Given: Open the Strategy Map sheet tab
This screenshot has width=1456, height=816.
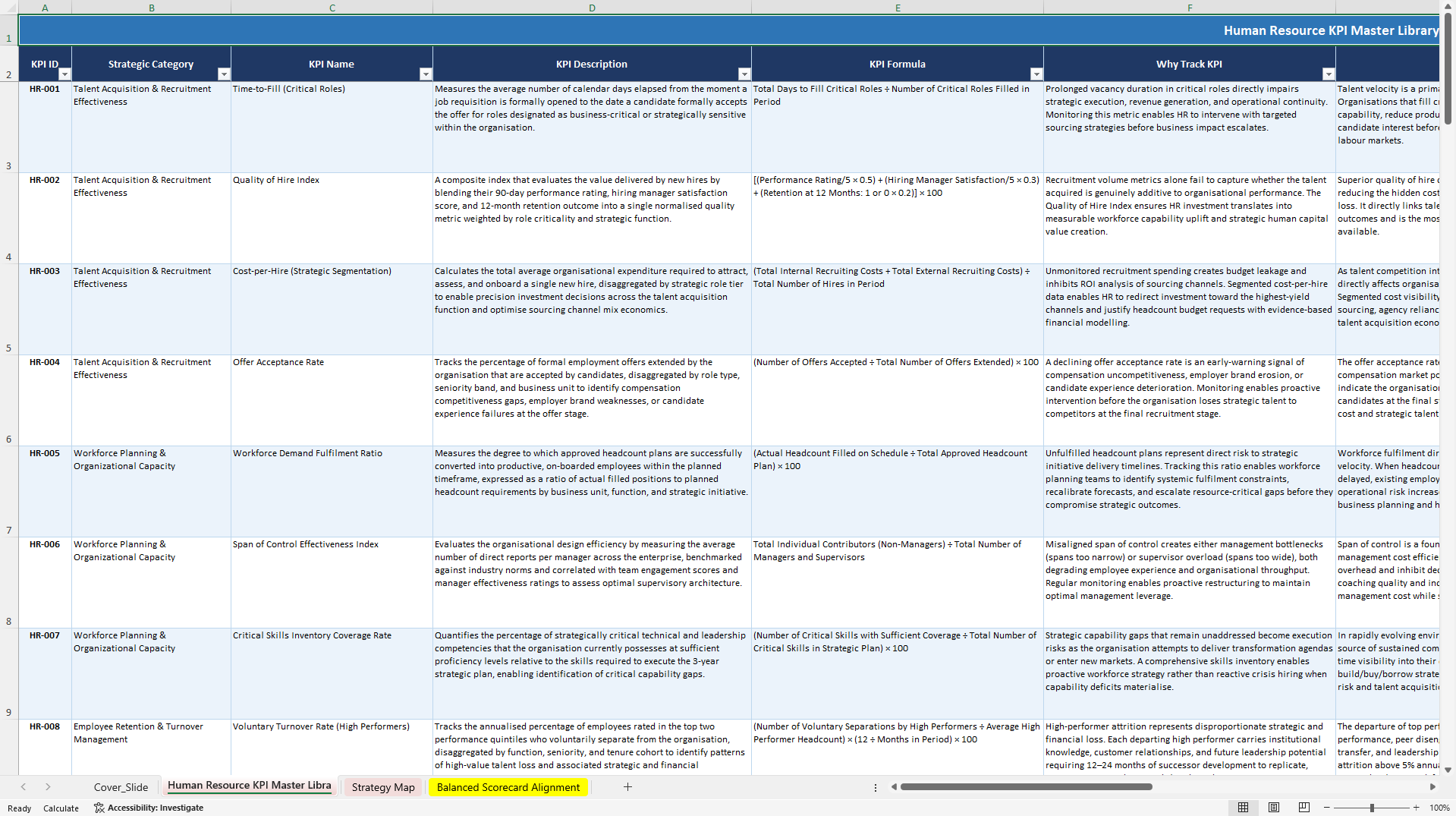Looking at the screenshot, I should pos(383,787).
